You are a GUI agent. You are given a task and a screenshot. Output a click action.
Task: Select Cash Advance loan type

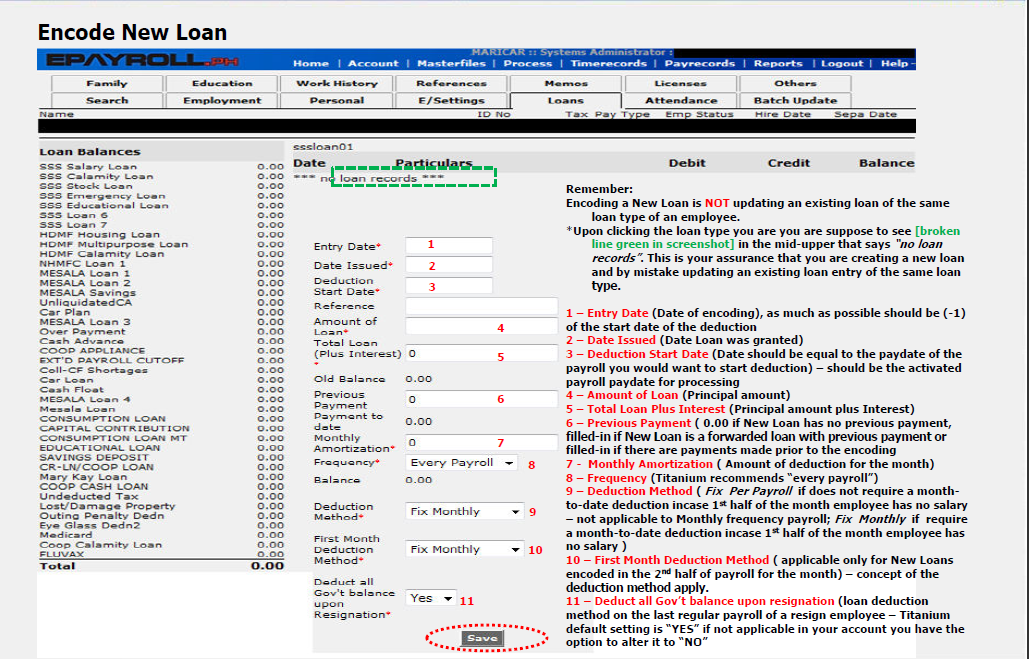tap(81, 341)
